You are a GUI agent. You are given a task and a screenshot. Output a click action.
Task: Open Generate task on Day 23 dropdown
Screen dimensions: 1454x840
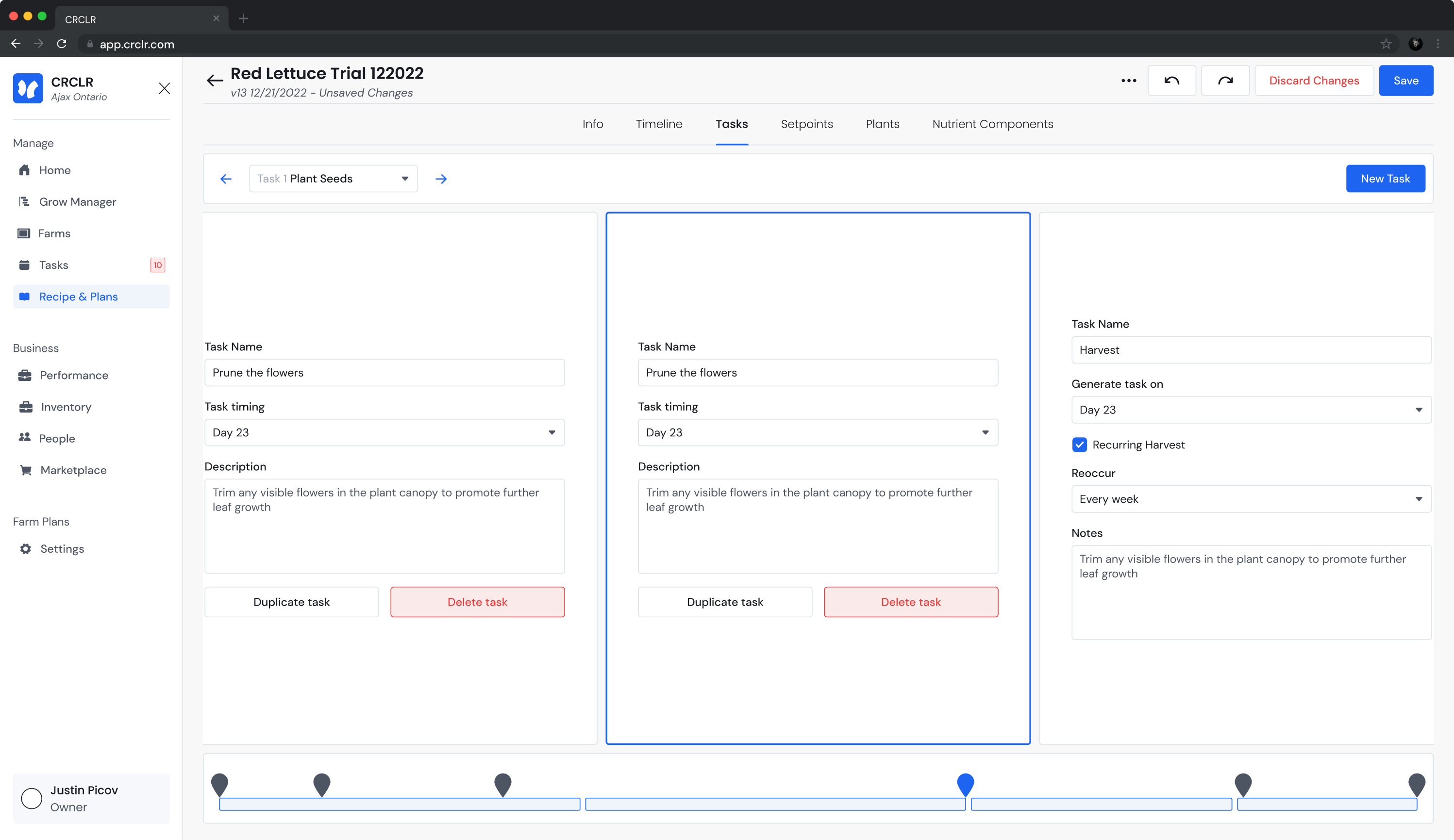pyautogui.click(x=1251, y=410)
